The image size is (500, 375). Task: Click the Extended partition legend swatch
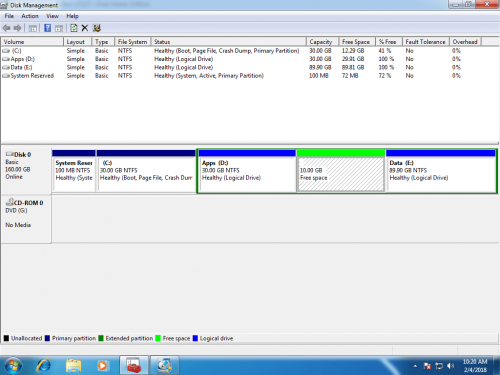pos(101,338)
